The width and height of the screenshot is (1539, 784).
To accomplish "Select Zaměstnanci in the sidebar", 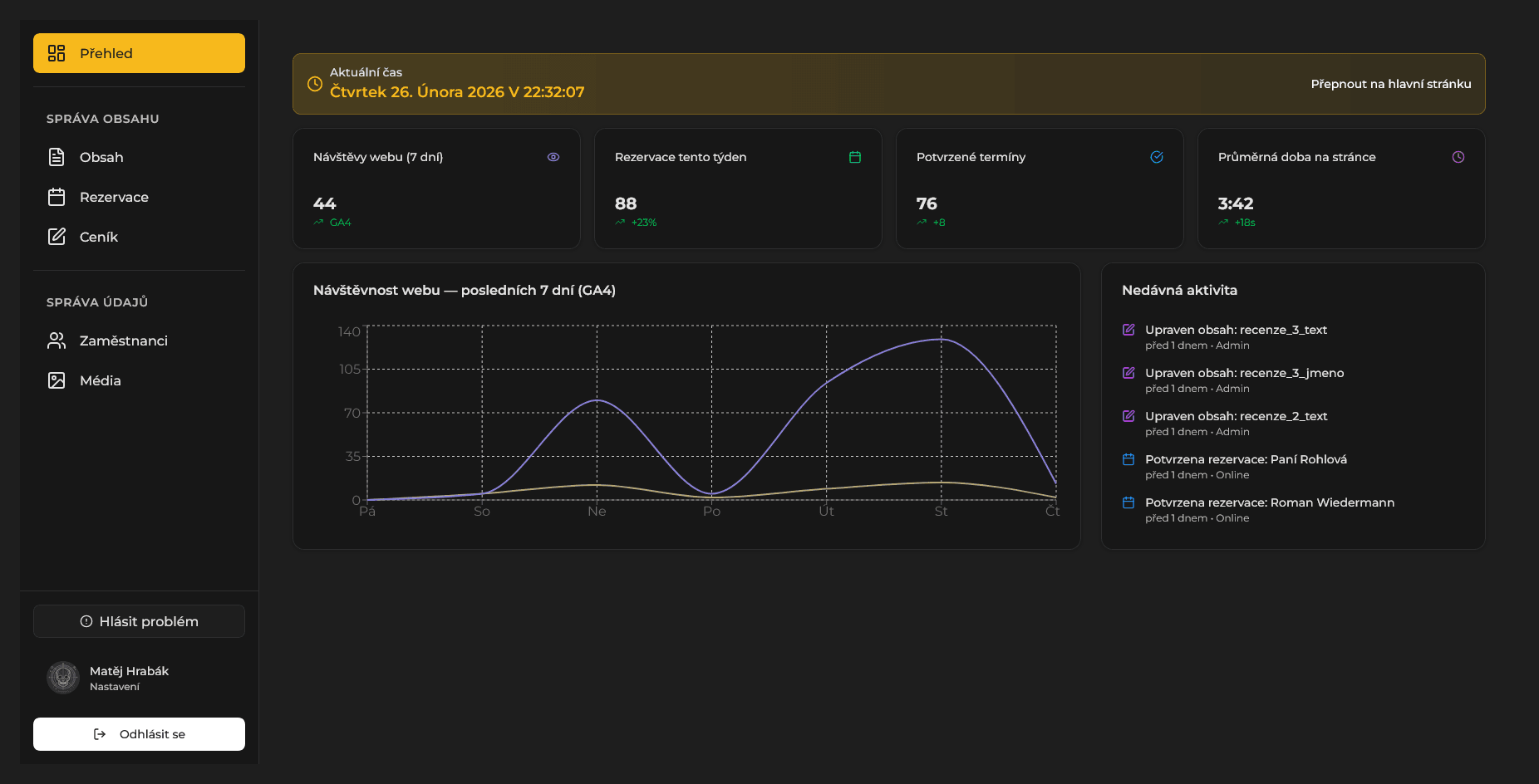I will tap(123, 341).
